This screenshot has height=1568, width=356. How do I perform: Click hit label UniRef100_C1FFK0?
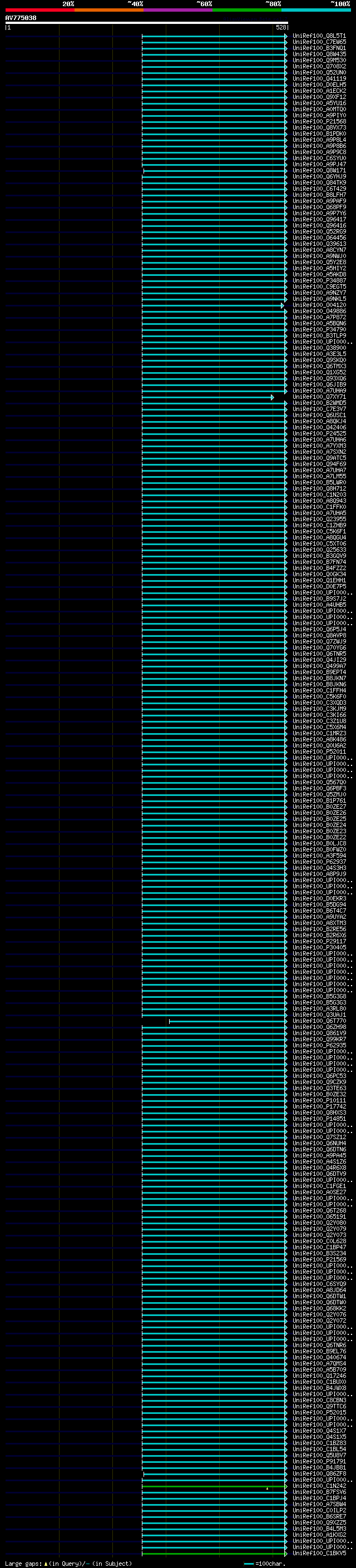tap(319, 507)
